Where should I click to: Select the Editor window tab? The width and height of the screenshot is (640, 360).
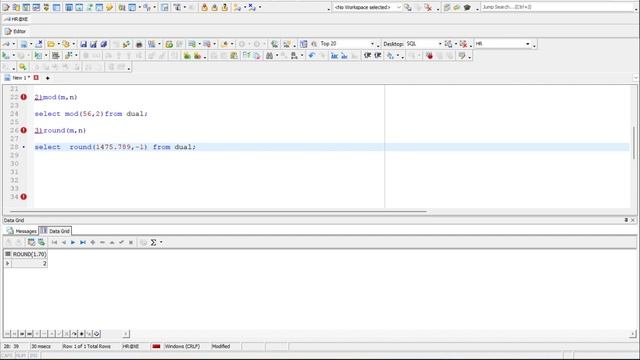15,31
